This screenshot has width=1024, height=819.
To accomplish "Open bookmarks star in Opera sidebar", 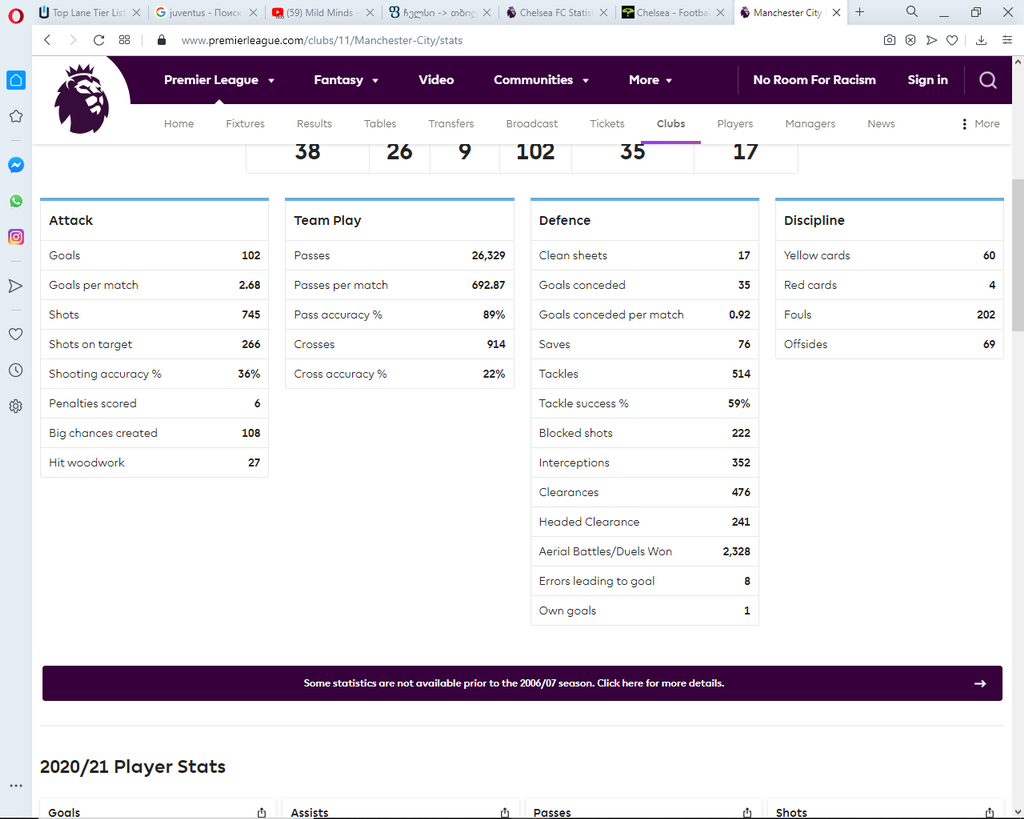I will (x=16, y=116).
